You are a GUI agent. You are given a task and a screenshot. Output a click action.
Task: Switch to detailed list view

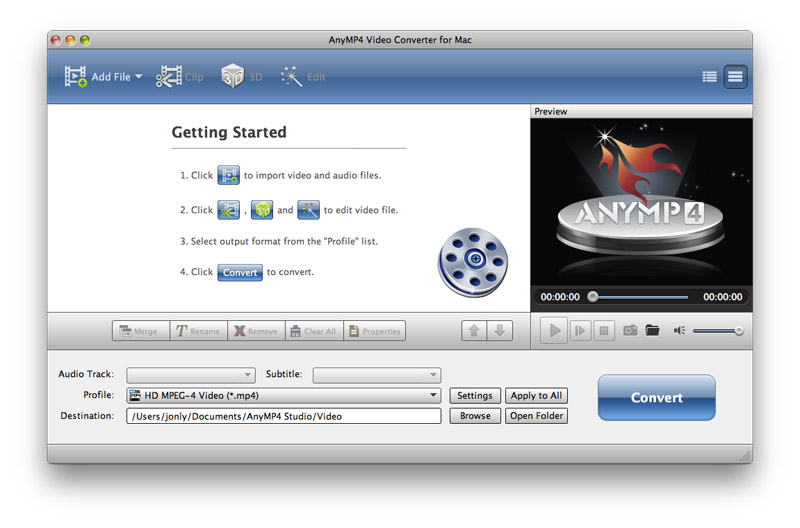[x=735, y=77]
